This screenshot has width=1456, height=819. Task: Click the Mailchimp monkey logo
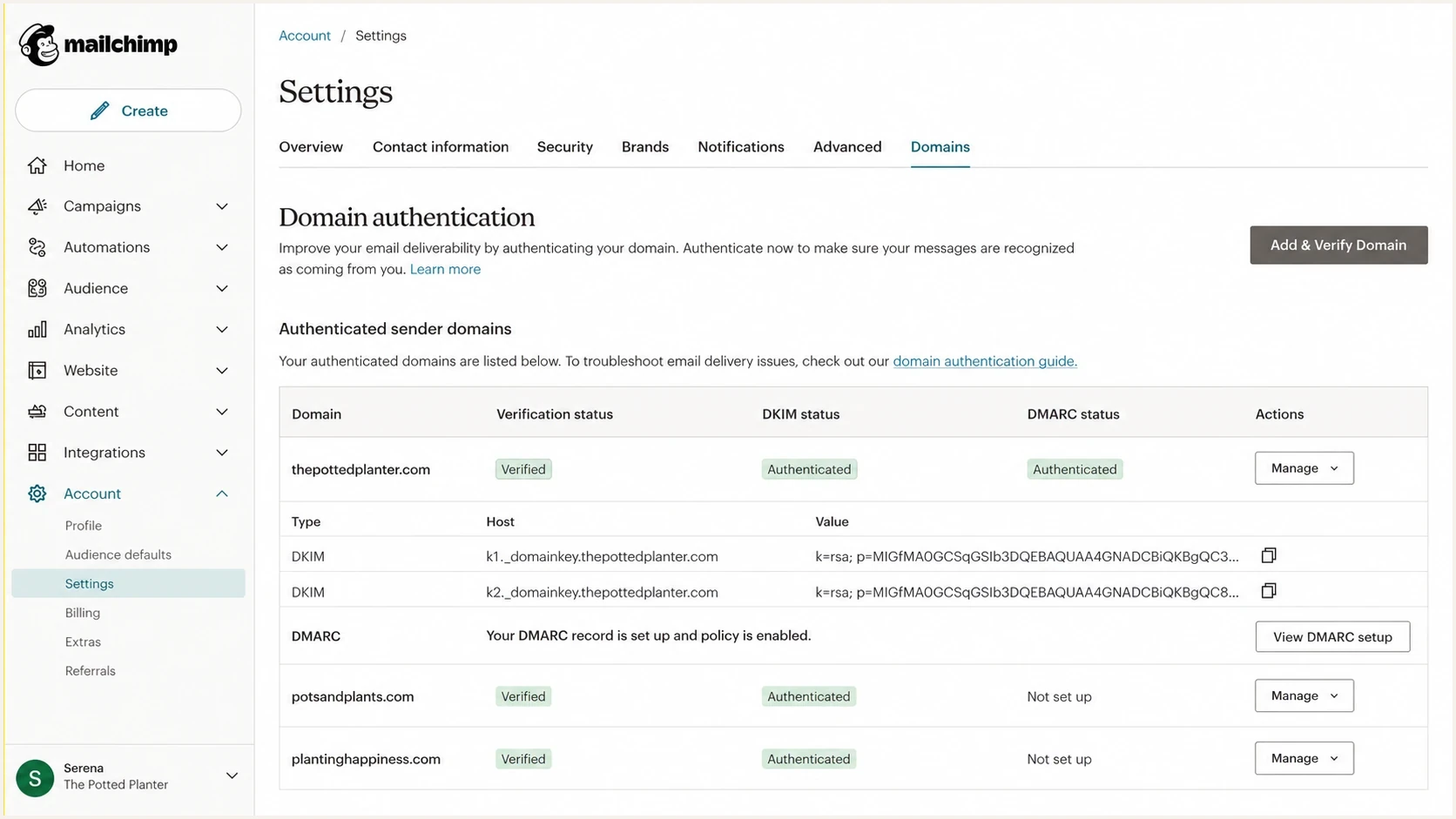[x=39, y=44]
